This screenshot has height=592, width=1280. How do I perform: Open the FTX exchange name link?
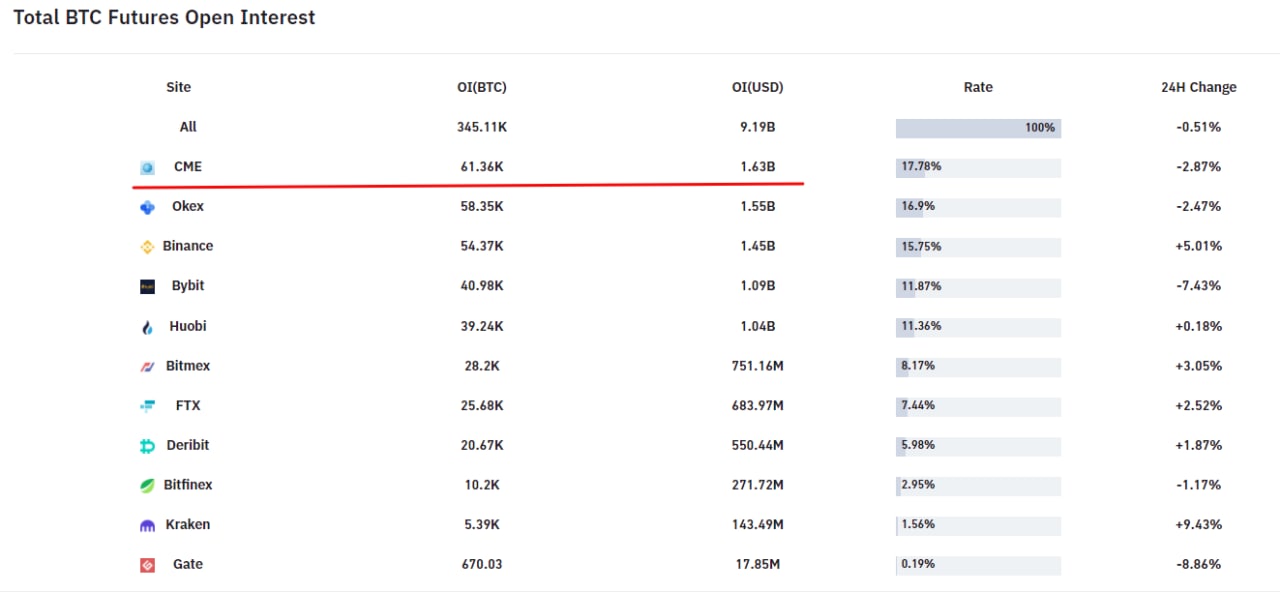[188, 405]
